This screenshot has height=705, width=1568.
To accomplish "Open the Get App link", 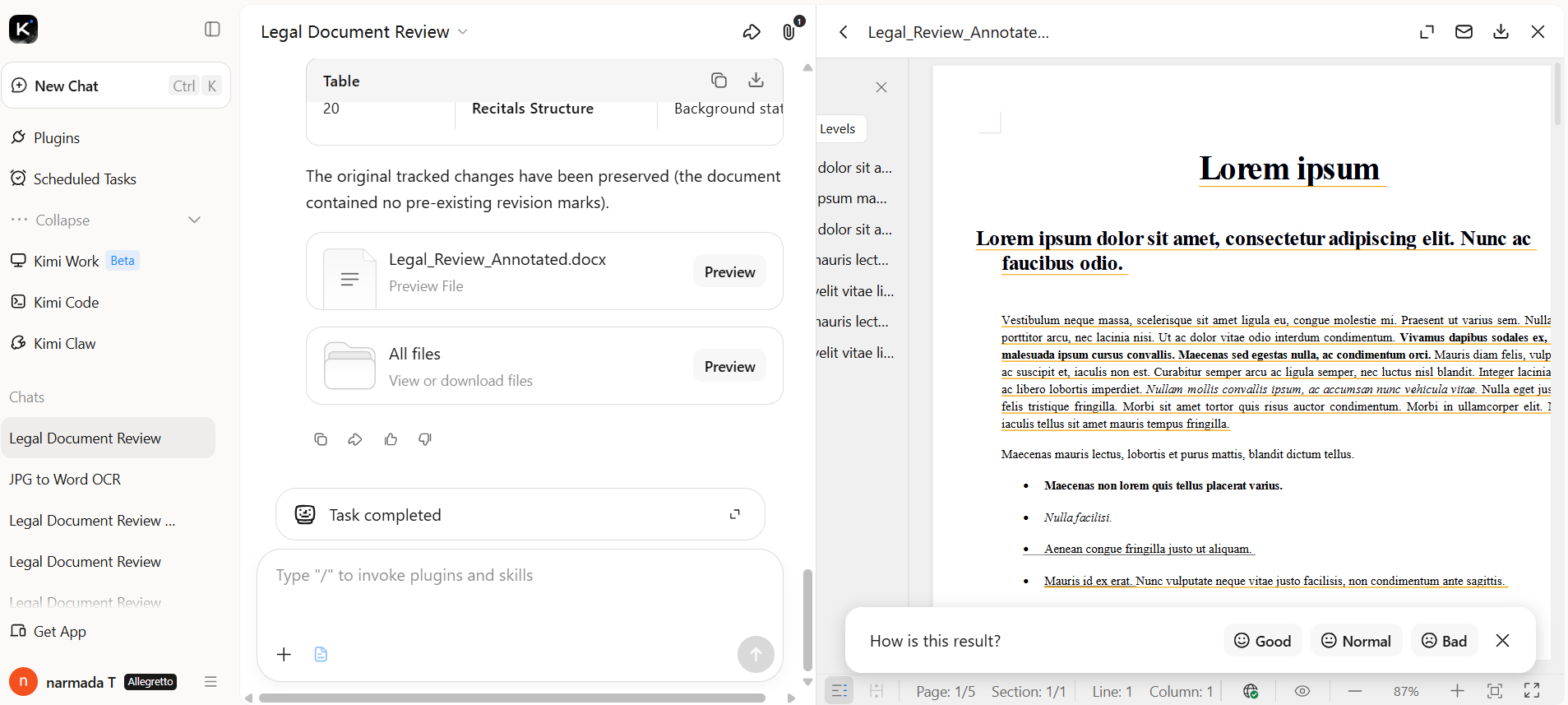I will coord(49,631).
